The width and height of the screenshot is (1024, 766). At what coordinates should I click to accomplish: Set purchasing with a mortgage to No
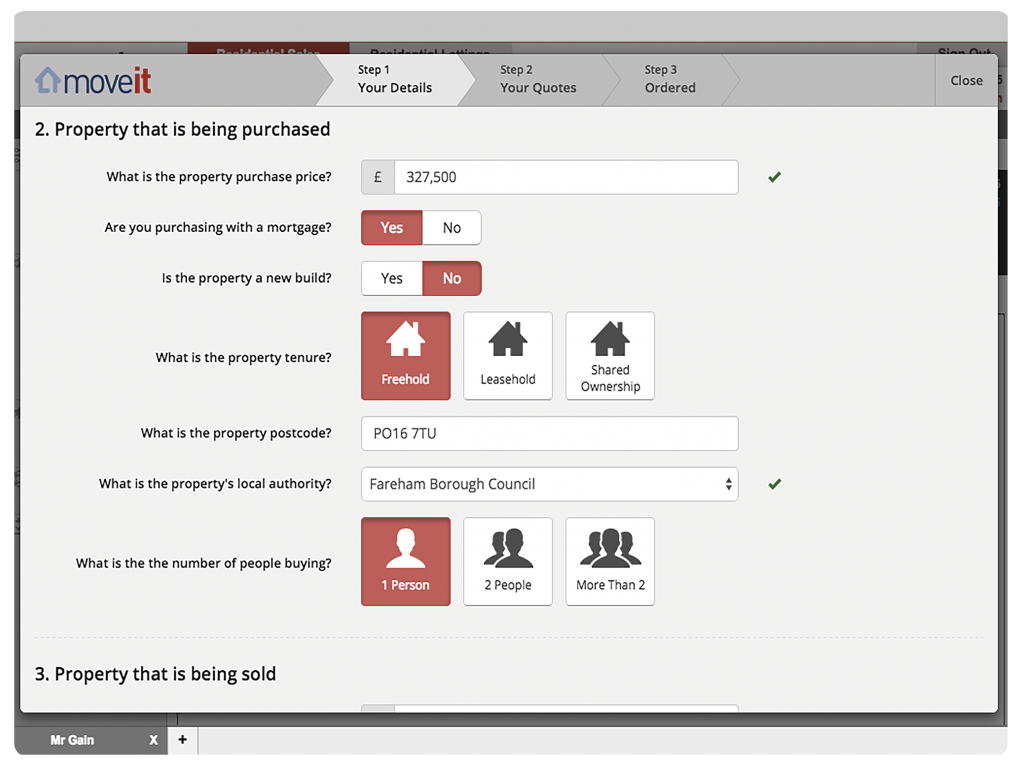coord(452,228)
